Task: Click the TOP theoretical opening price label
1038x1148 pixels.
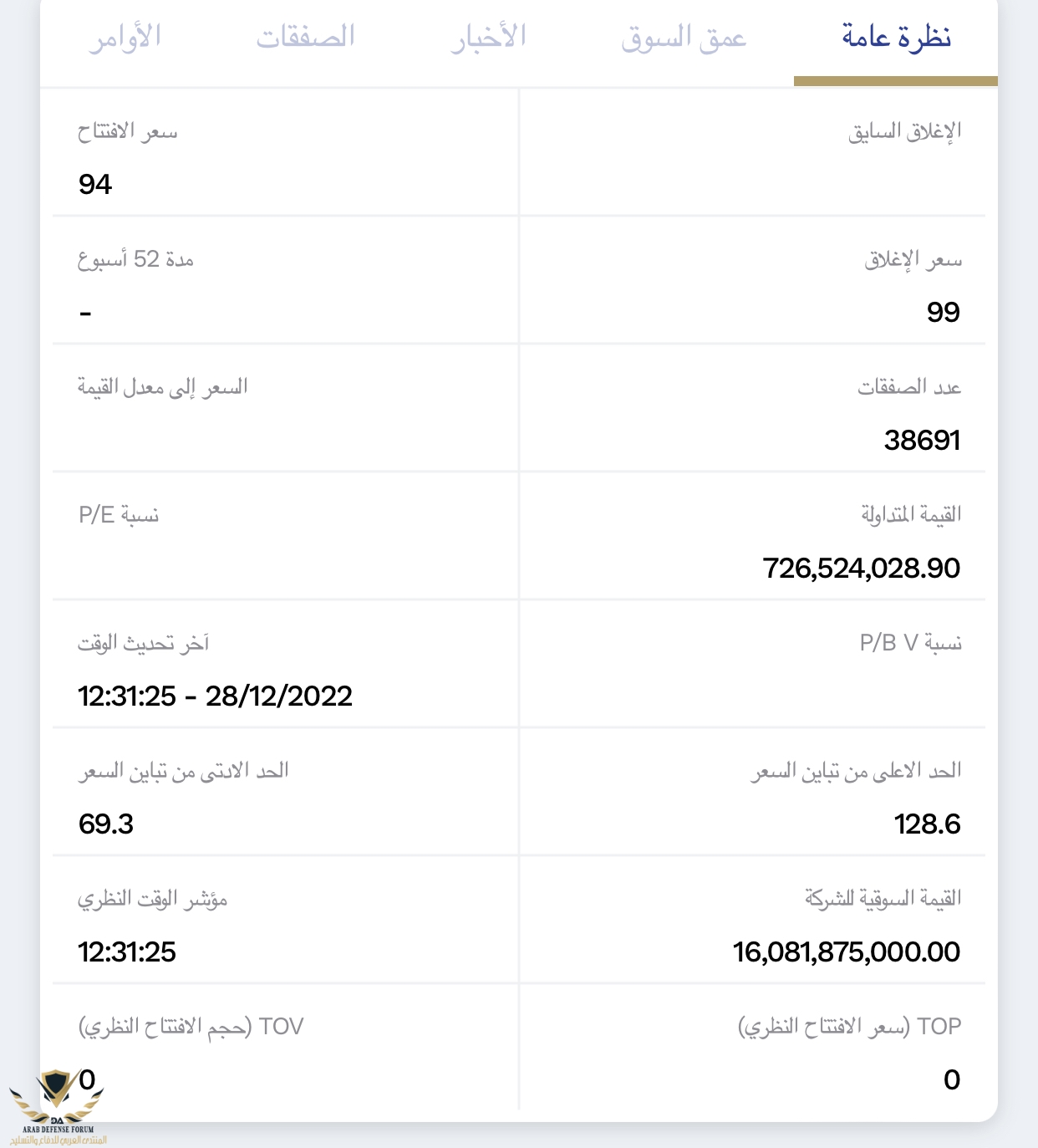Action: click(x=849, y=1027)
